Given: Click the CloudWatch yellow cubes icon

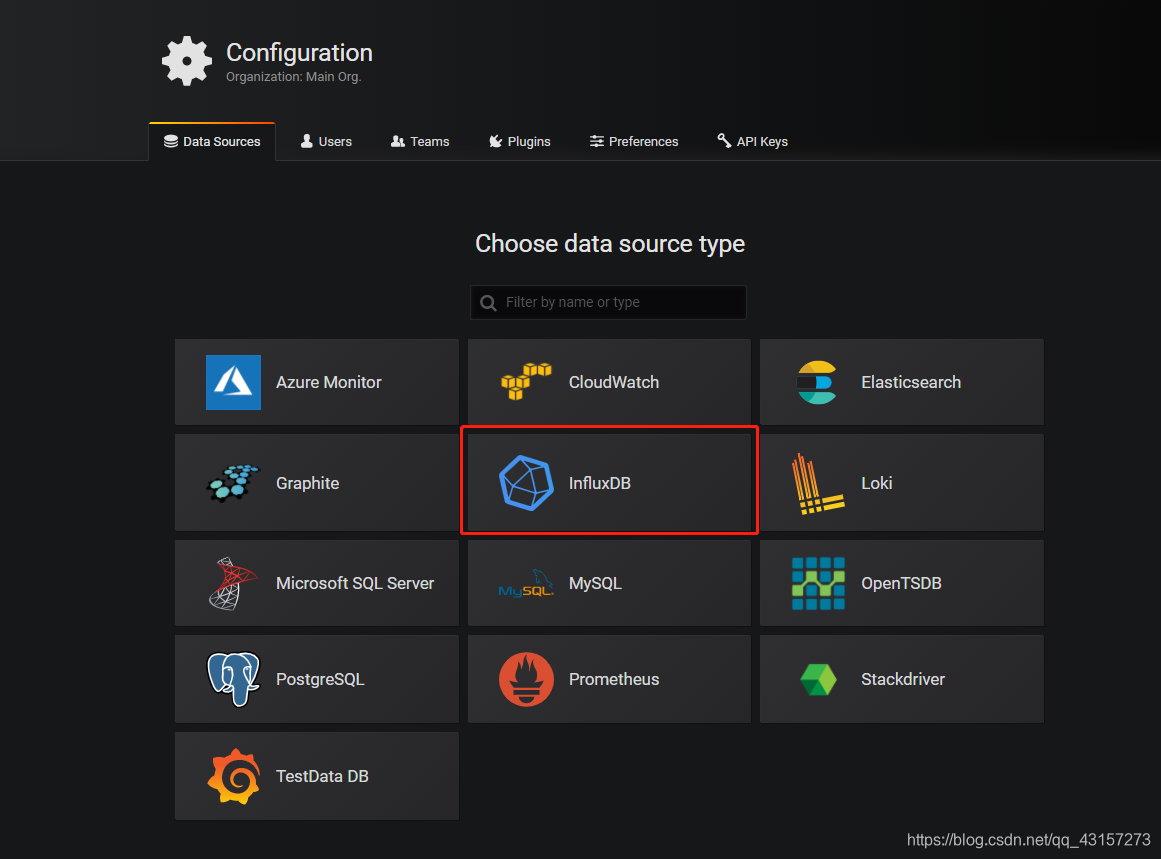Looking at the screenshot, I should pos(526,381).
